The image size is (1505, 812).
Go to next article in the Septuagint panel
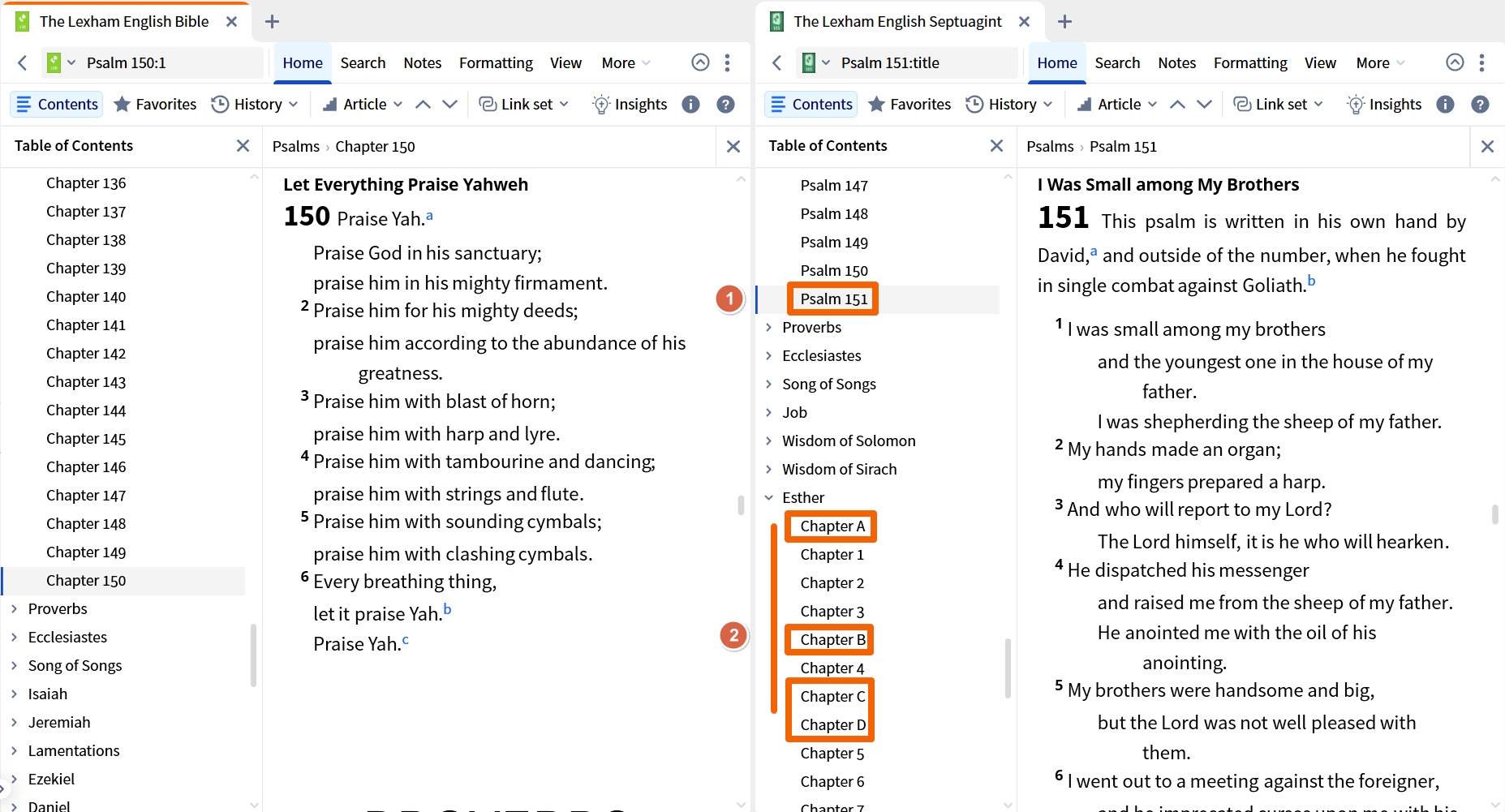point(1204,104)
